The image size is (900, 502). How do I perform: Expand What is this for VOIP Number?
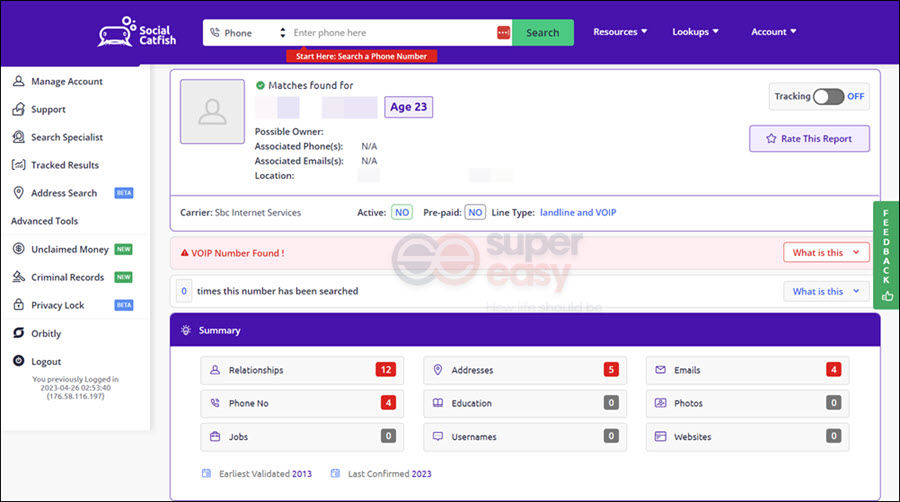(x=826, y=252)
